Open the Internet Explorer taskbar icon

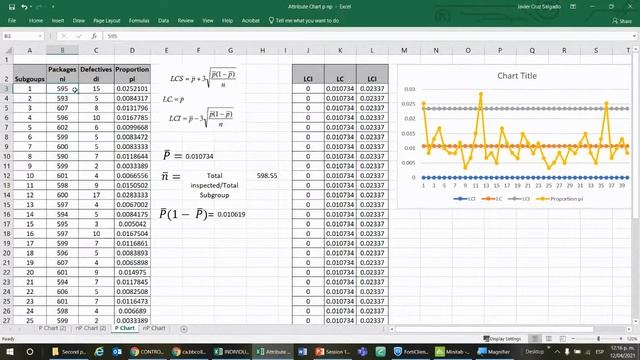(99, 351)
